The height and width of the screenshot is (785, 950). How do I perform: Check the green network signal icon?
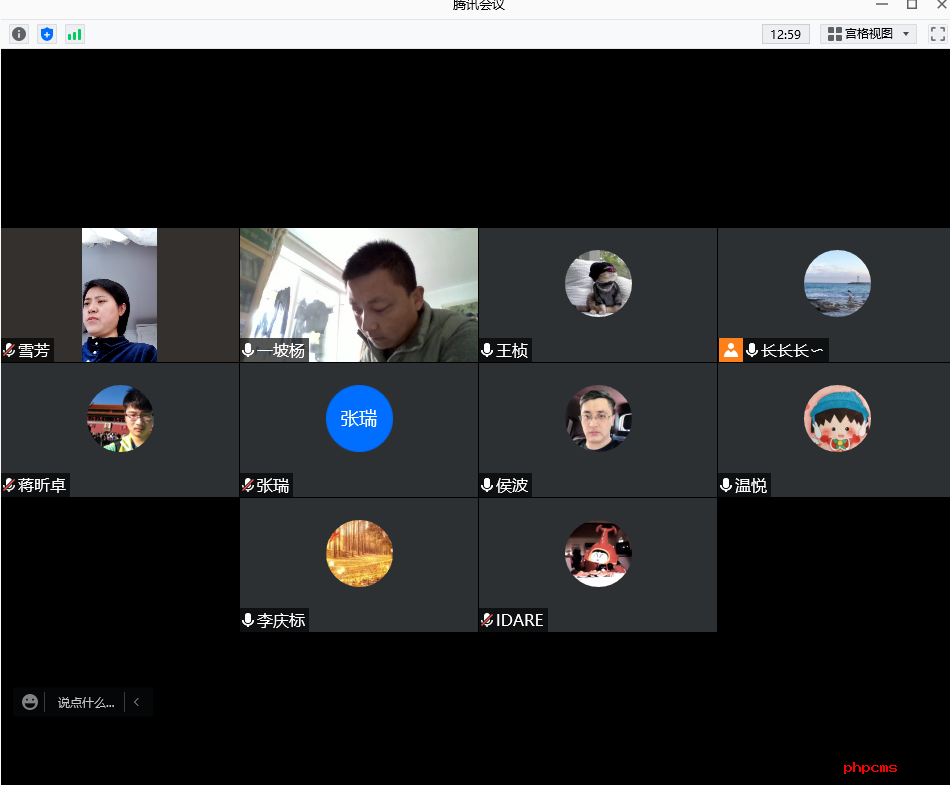coord(75,34)
